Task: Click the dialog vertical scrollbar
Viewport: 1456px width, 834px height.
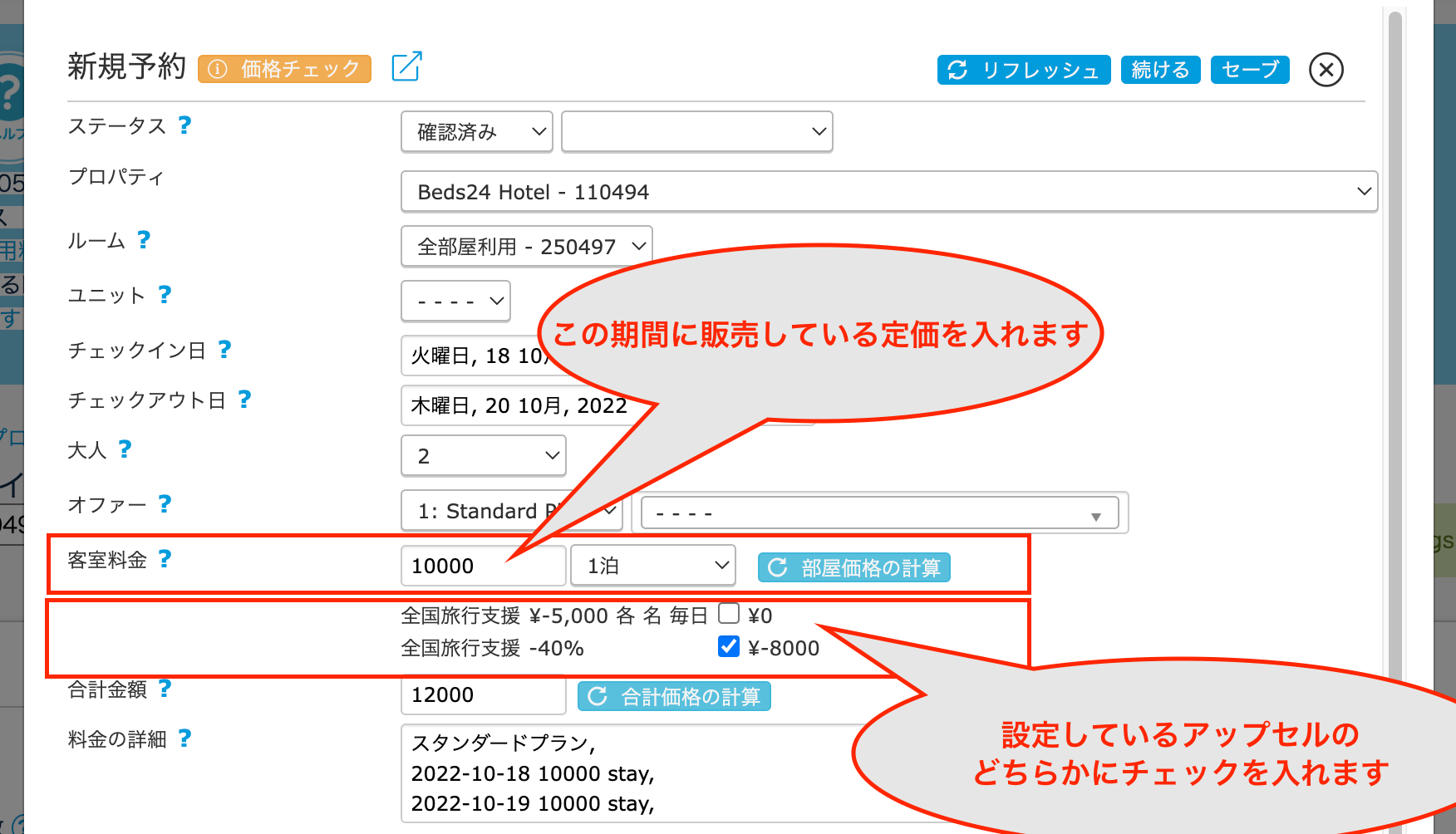Action: point(1395,332)
